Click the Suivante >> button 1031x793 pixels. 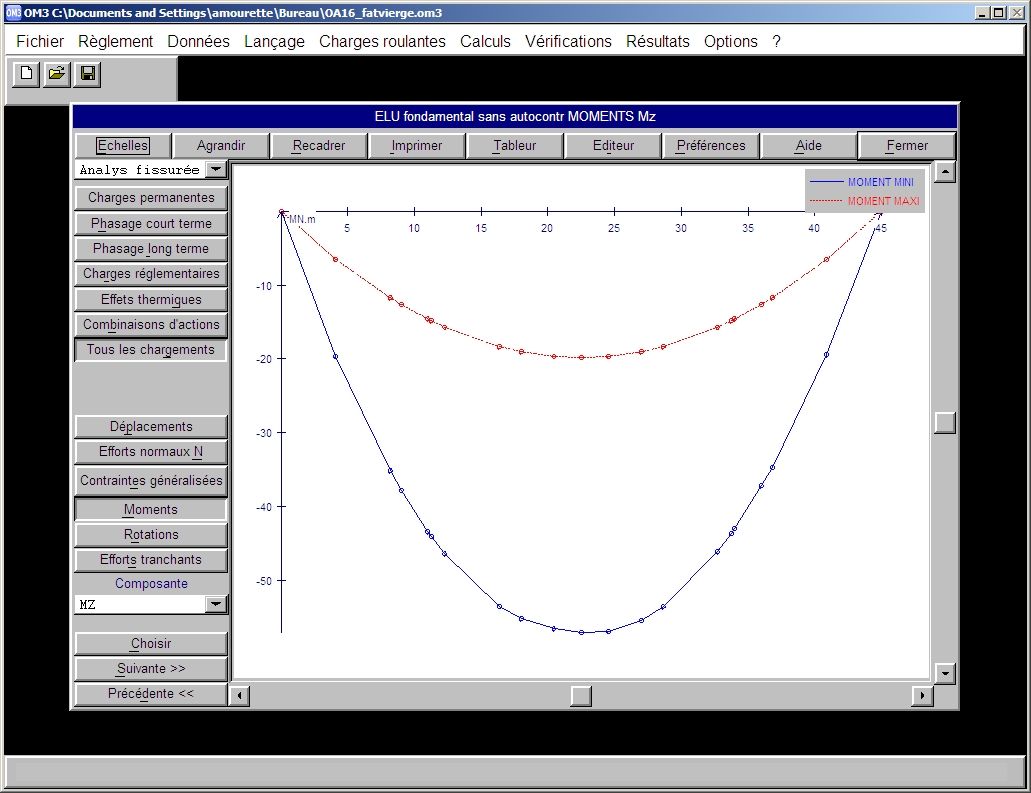(151, 669)
